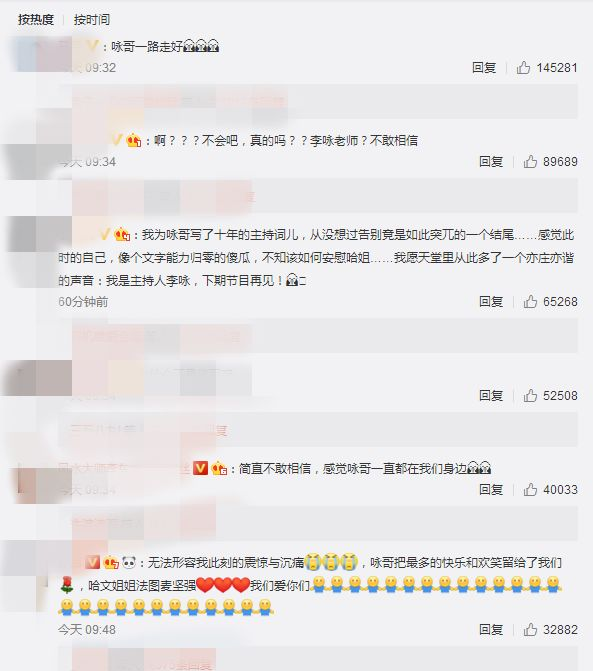Click thumbs-up icon beside 32882
This screenshot has height=671, width=593.
tap(530, 629)
